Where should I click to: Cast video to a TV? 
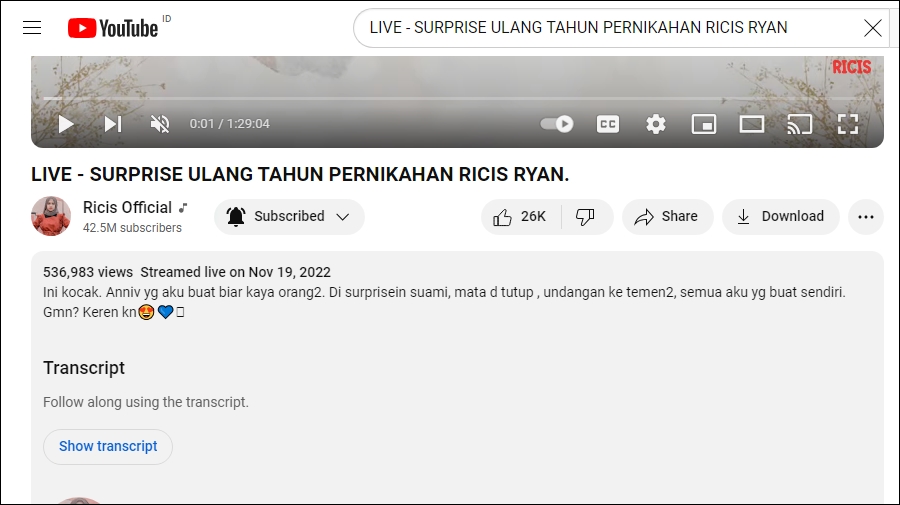[x=800, y=124]
